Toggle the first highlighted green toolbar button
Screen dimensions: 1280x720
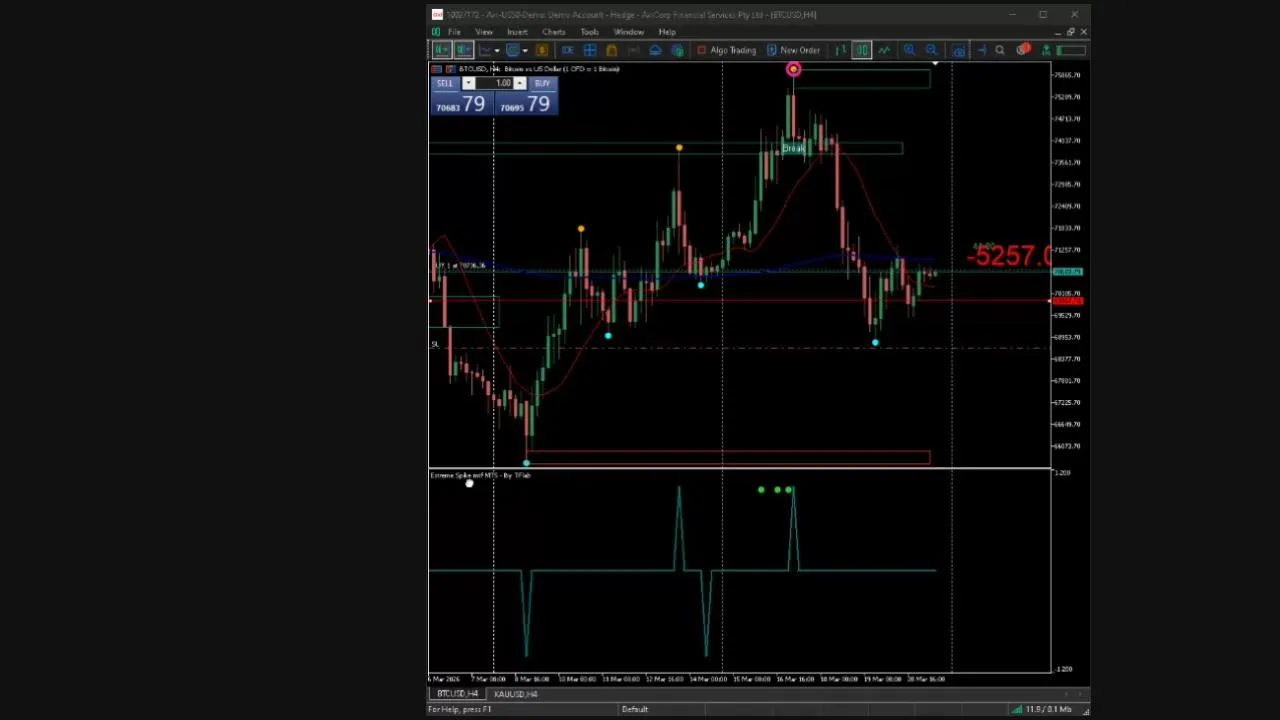441,50
